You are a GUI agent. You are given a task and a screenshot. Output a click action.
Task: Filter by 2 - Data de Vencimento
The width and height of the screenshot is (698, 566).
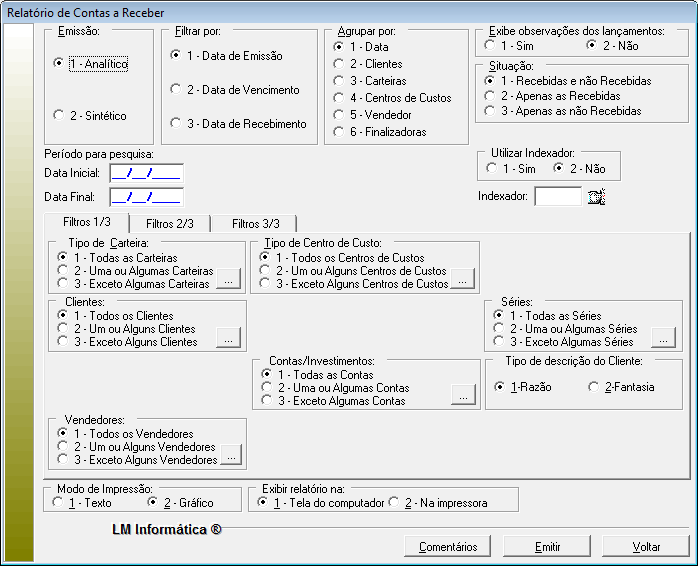(x=176, y=90)
